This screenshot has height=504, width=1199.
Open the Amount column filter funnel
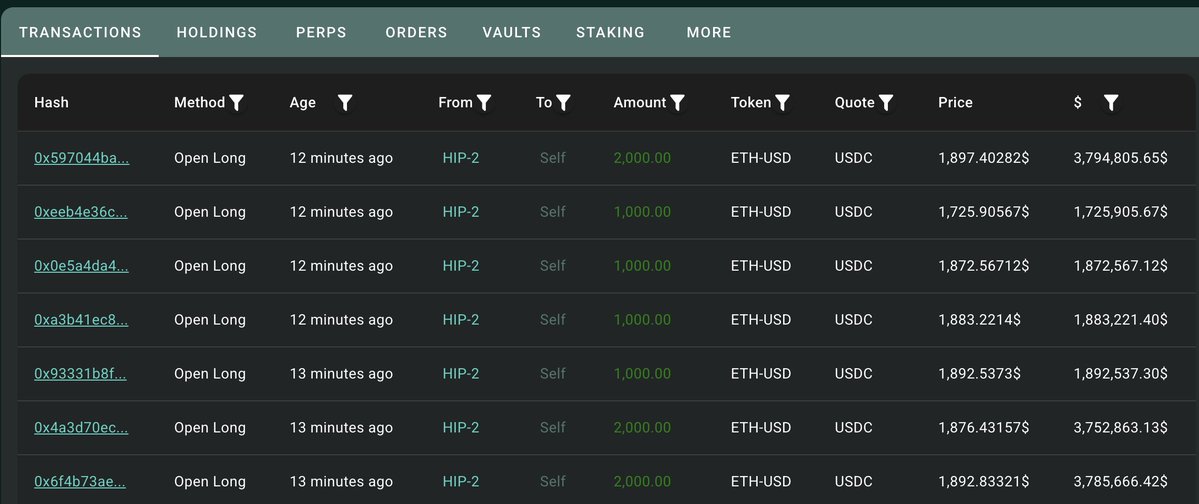point(677,102)
